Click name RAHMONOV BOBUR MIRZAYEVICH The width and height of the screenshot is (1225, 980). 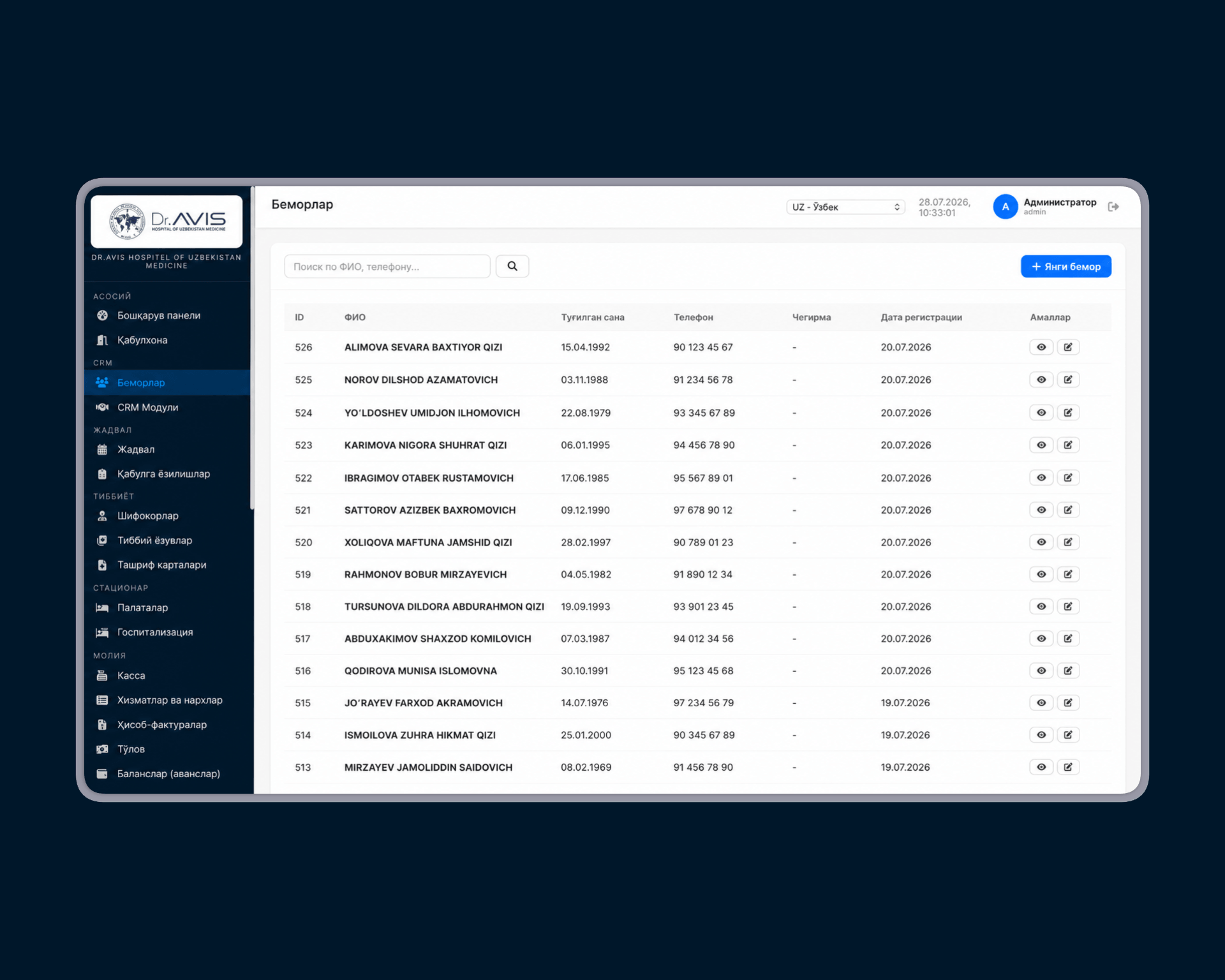[426, 574]
